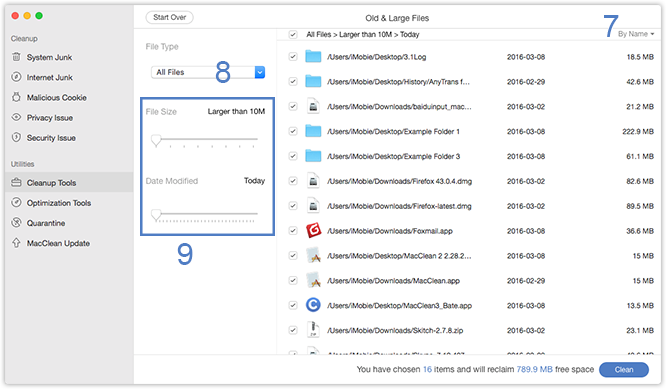Viewport: 666px width, 389px height.
Task: Open Internet Junk in the sidebar
Action: 50,77
